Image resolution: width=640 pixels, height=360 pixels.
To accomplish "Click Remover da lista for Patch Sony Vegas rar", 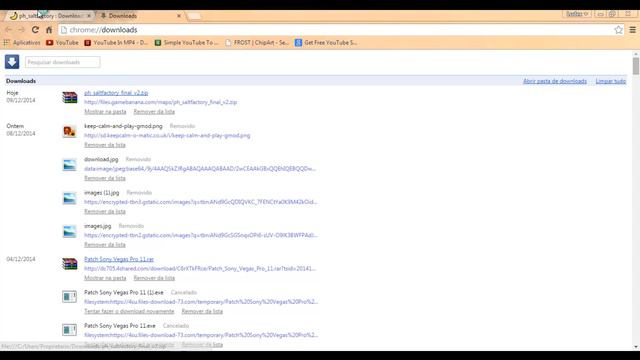I will click(154, 278).
